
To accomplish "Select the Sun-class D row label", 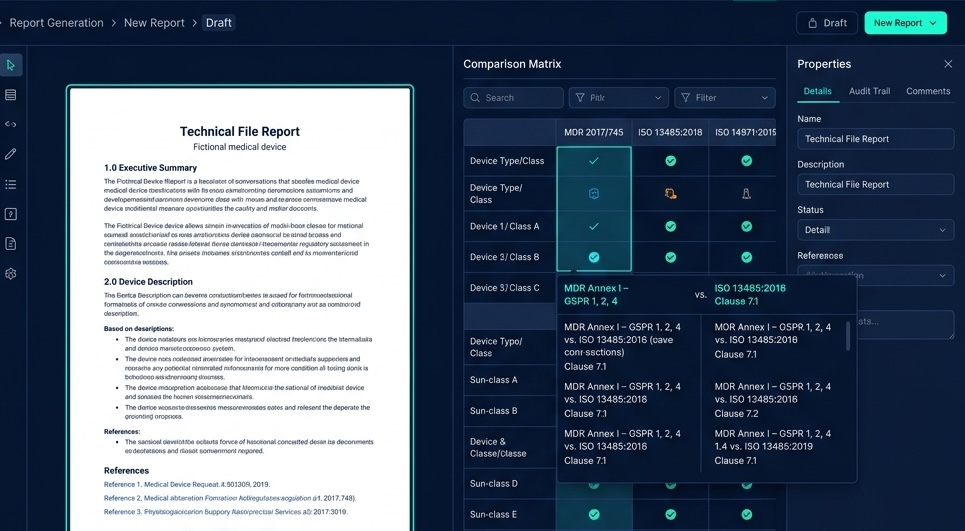I will click(494, 484).
